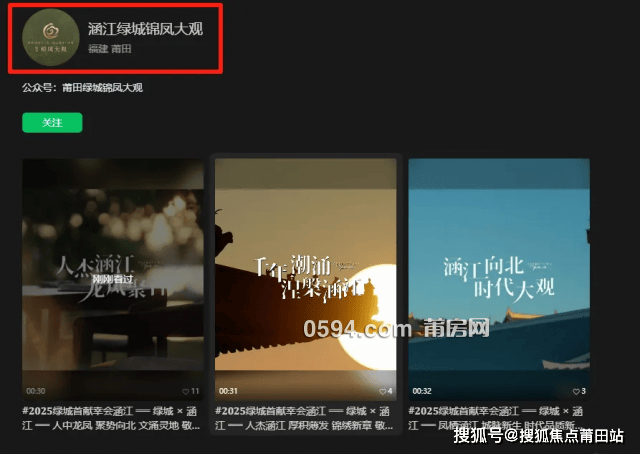The image size is (640, 454).
Task: Play the 涵江向北 时代大观 video thumbnail
Action: tap(499, 279)
